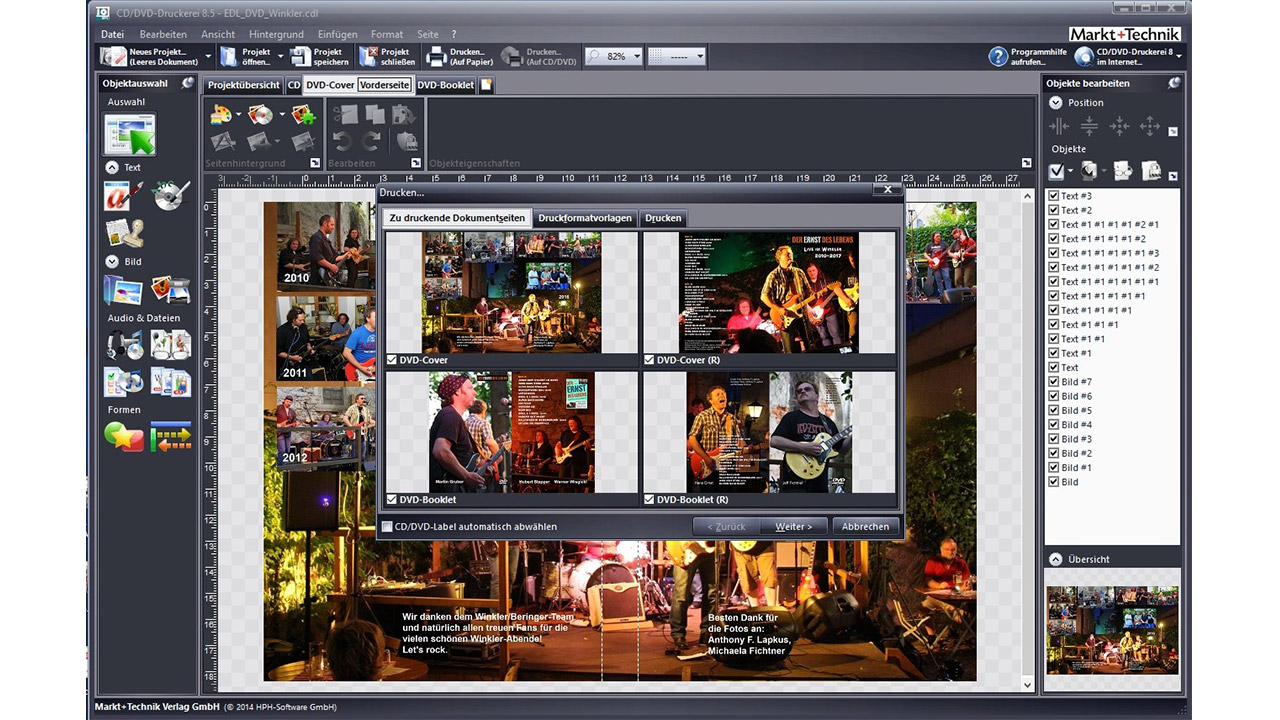This screenshot has width=1280, height=720.
Task: Uncheck the DVD-Cover page checkbox
Action: [392, 360]
